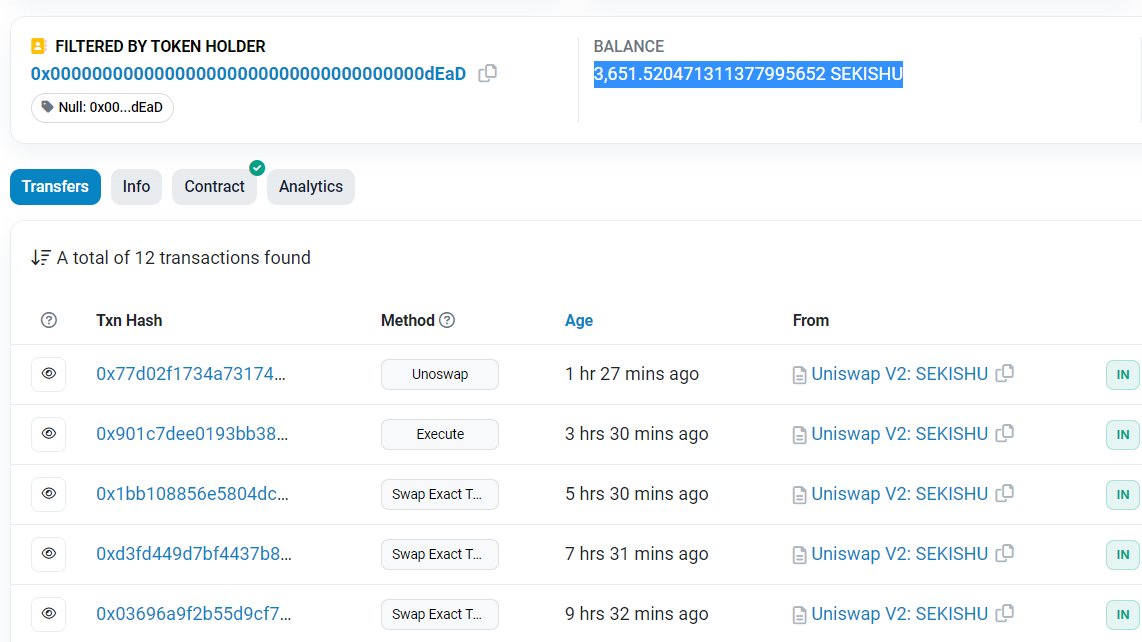Preview transaction 0x77d02f1734a73174 with eye icon
Image resolution: width=1142 pixels, height=642 pixels.
[x=49, y=374]
